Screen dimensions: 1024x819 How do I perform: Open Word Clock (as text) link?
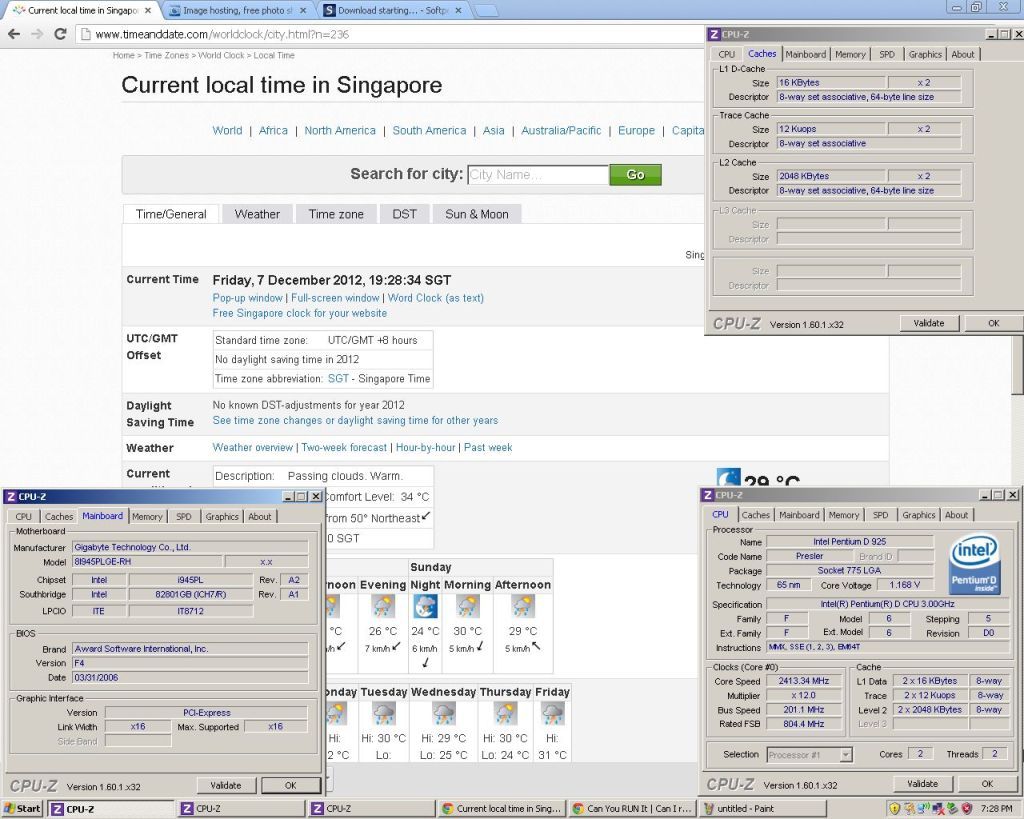coord(436,298)
